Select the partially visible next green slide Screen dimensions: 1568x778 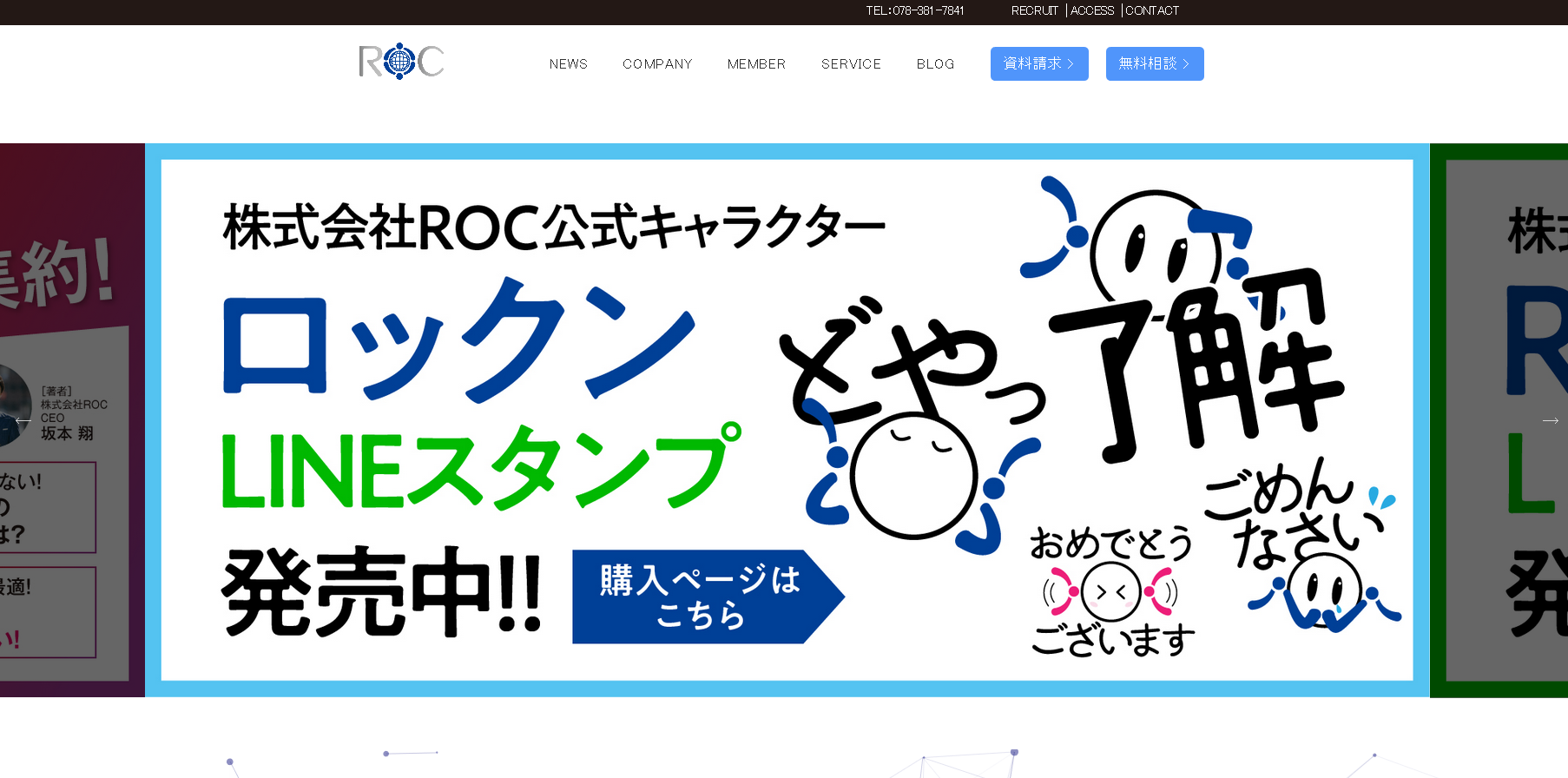click(1499, 420)
